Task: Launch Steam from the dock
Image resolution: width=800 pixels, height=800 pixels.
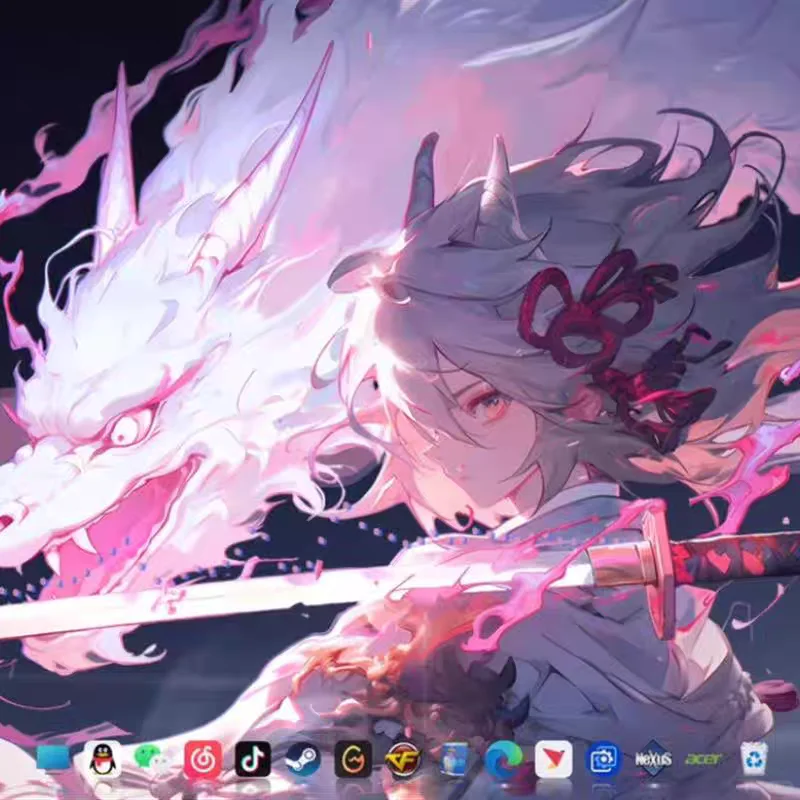Action: point(303,759)
